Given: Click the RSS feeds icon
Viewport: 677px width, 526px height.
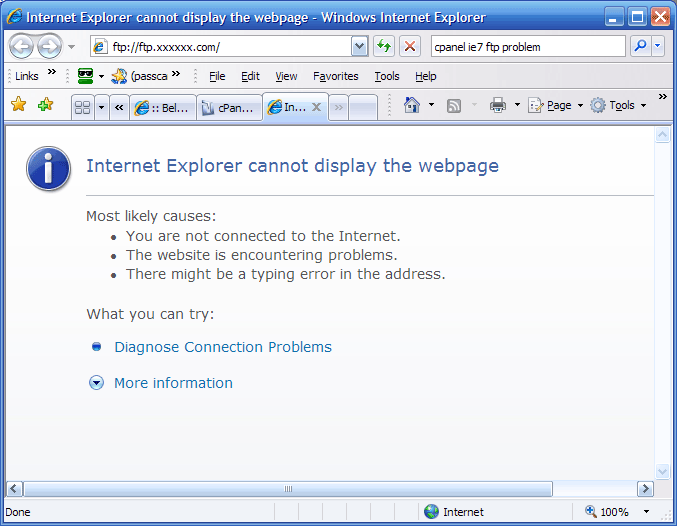Looking at the screenshot, I should [x=454, y=105].
